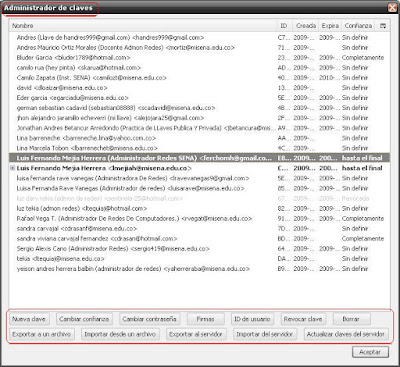Click the Borrar button

tap(351, 319)
